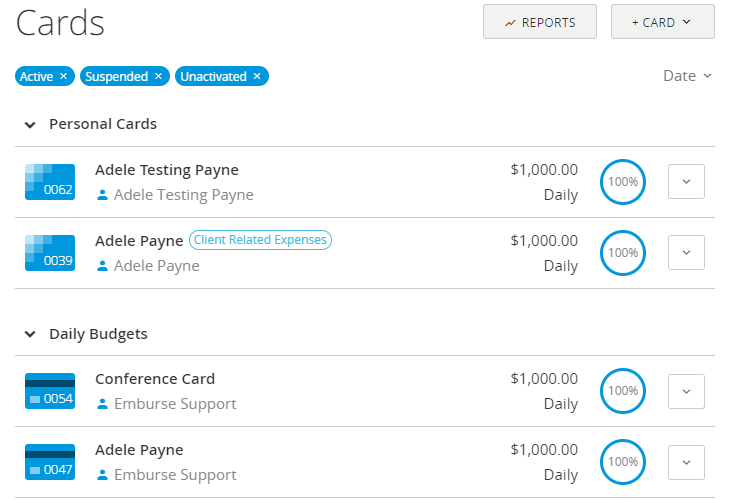Click the Client Related Expenses tag
This screenshot has height=500, width=732.
[260, 240]
